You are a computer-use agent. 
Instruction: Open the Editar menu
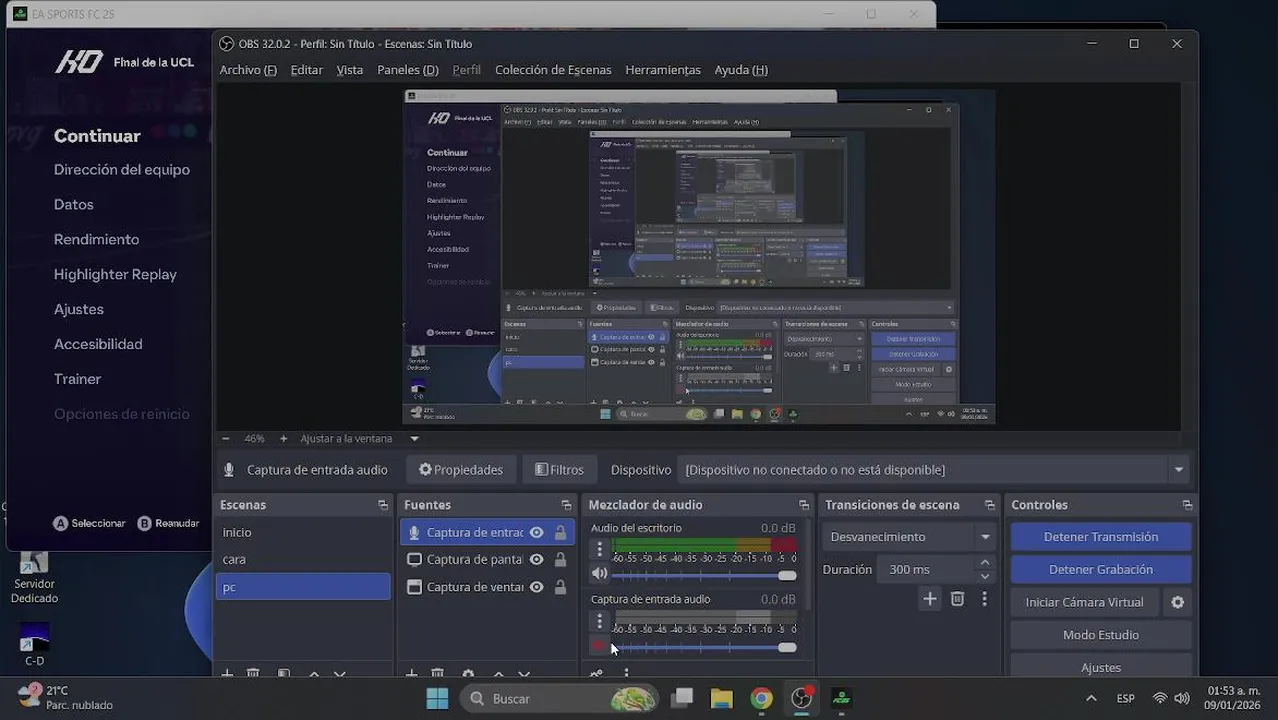(307, 70)
